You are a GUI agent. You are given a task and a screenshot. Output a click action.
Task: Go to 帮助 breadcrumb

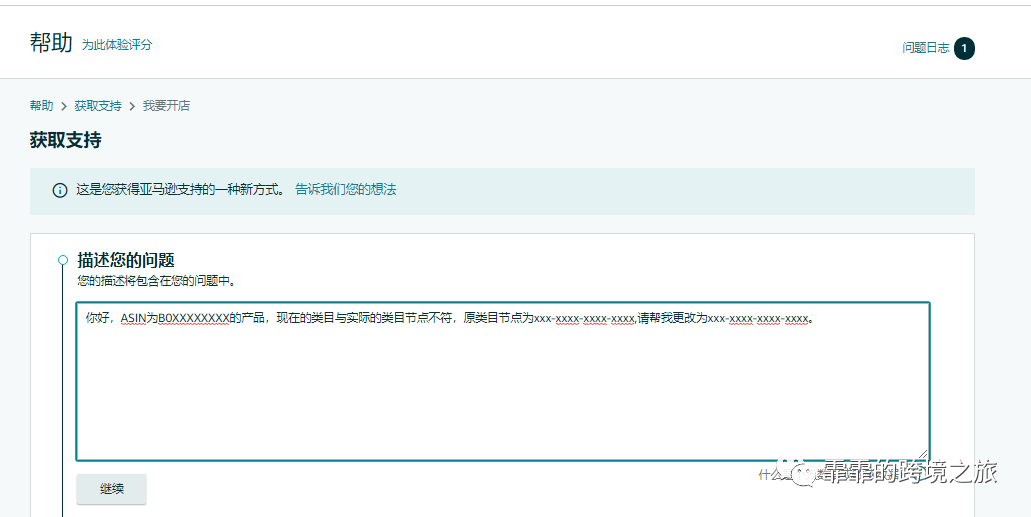41,106
